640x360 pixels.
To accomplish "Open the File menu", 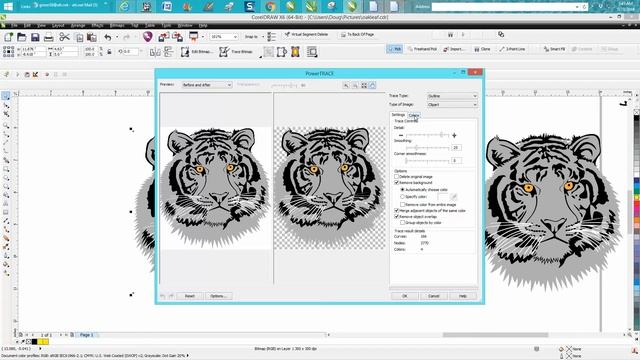I will pos(14,25).
